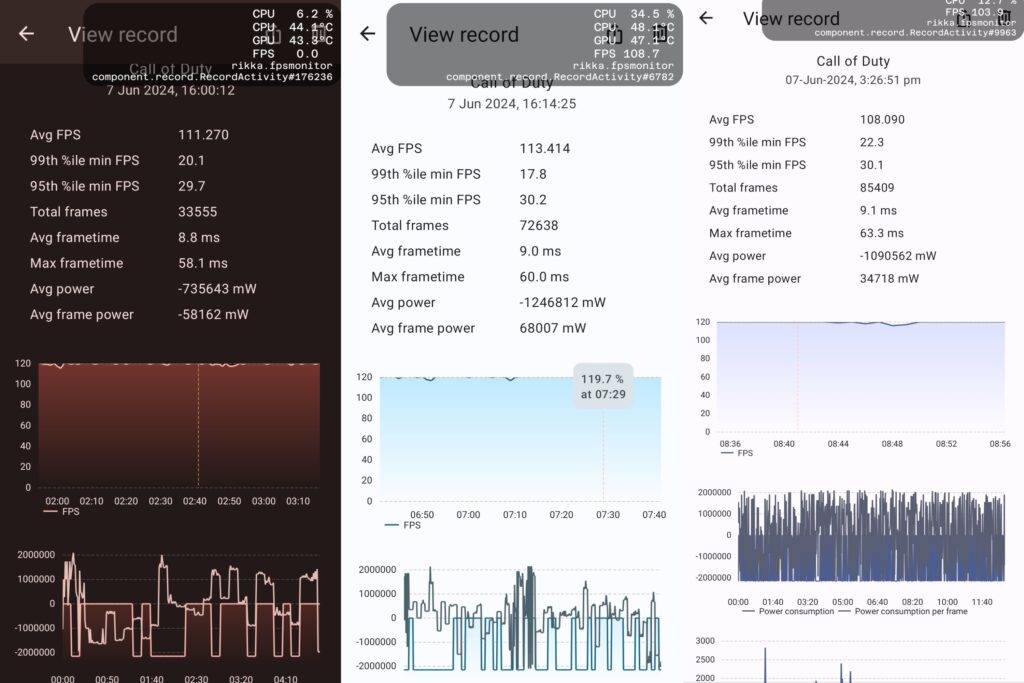Select the Max frametime value 60.0 ms
The width and height of the screenshot is (1024, 683).
pyautogui.click(x=544, y=277)
